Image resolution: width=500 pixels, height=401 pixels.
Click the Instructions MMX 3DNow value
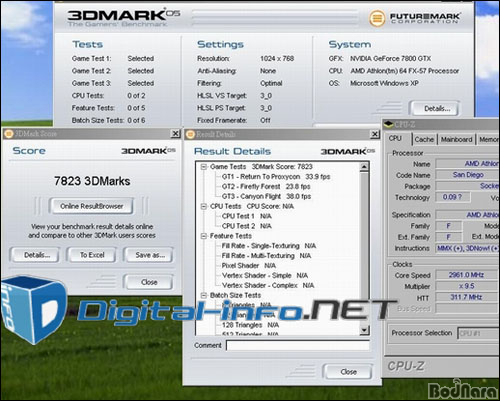468,248
